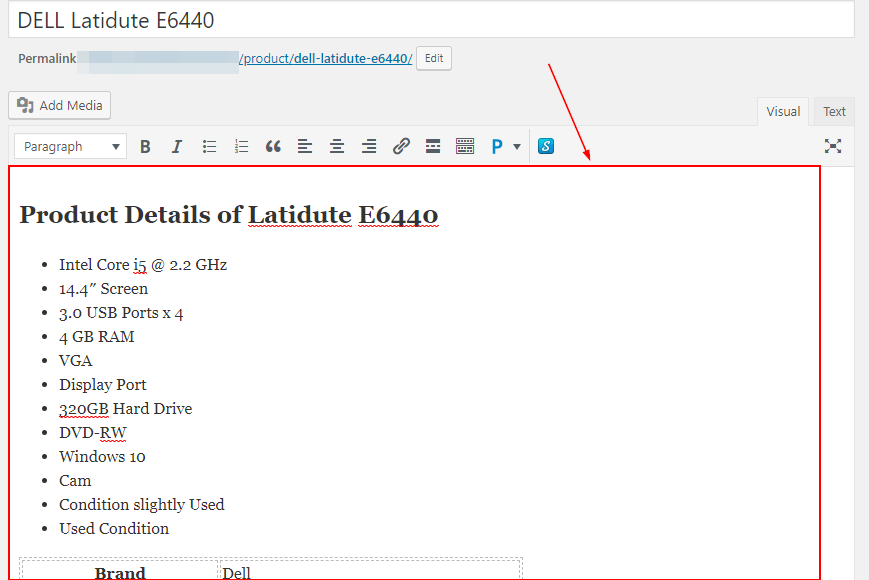The width and height of the screenshot is (869, 580).
Task: Click the list item Display Port
Action: (x=103, y=385)
